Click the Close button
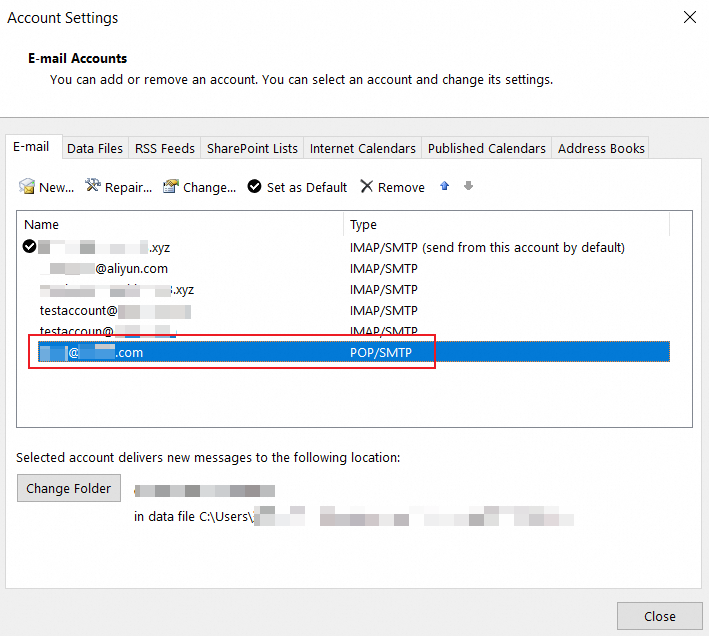The width and height of the screenshot is (709, 636). [x=660, y=616]
